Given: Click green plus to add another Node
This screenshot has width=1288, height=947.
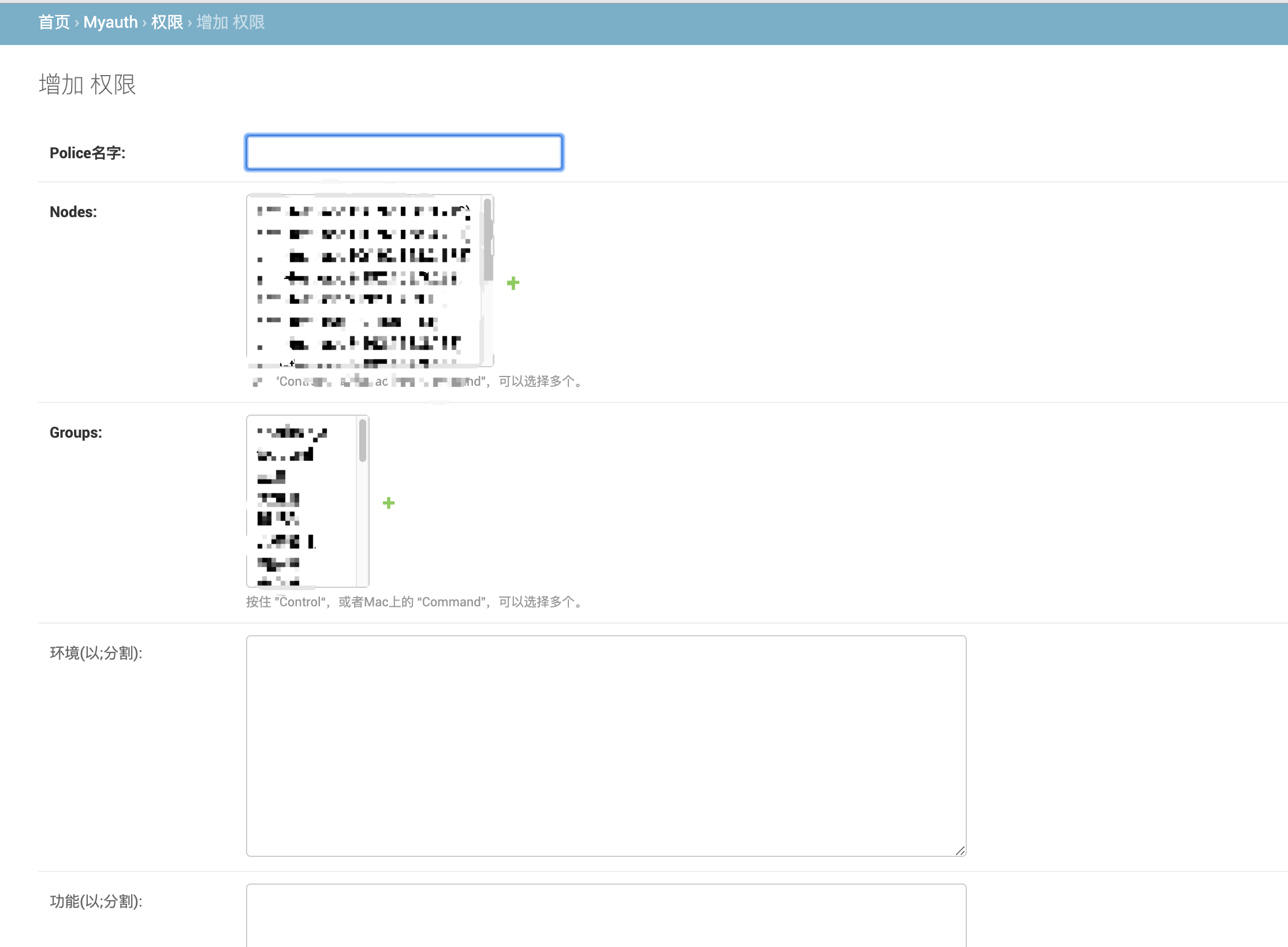Looking at the screenshot, I should click(513, 283).
